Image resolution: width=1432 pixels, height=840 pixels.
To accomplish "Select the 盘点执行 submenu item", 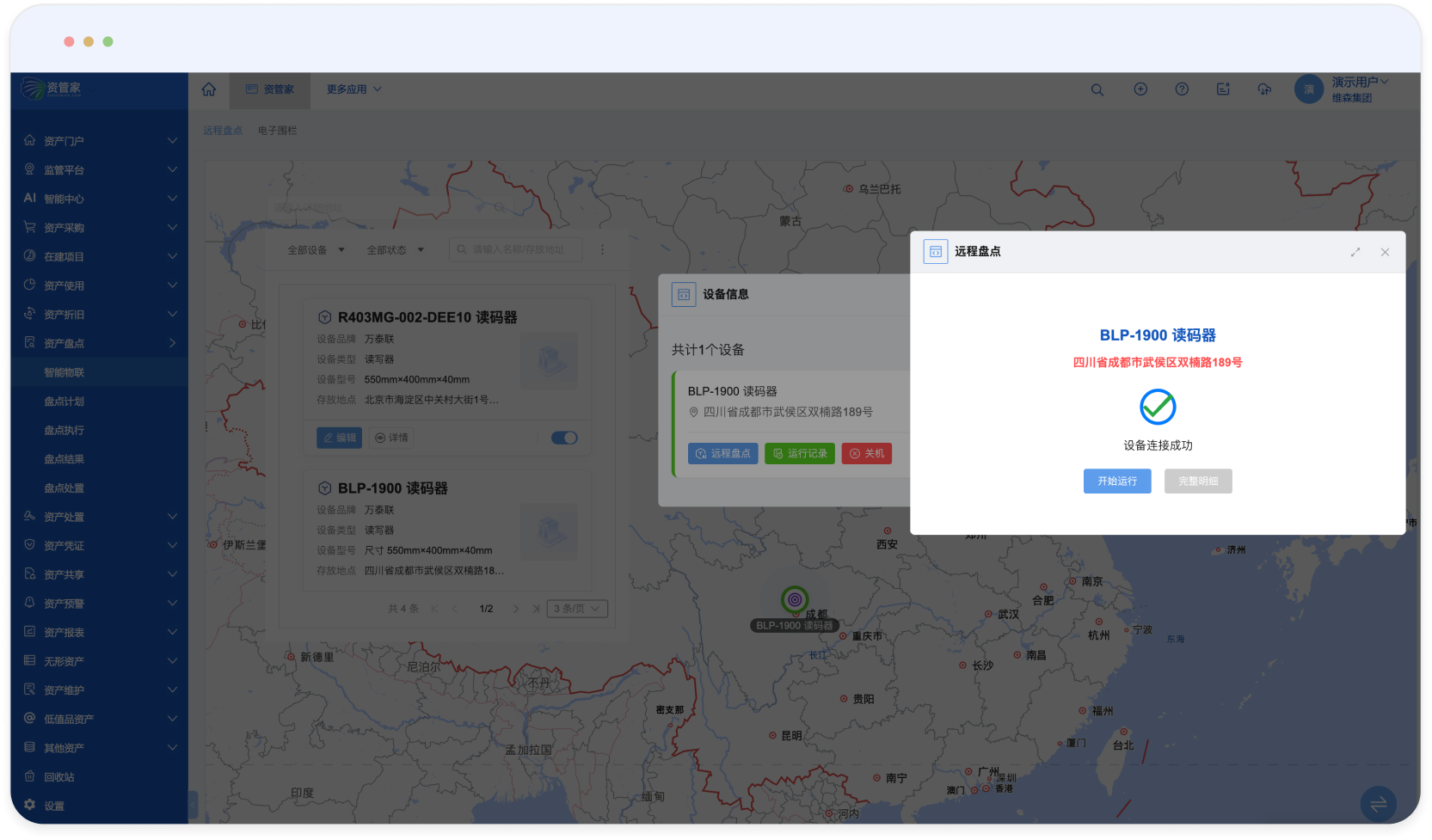I will (99, 430).
